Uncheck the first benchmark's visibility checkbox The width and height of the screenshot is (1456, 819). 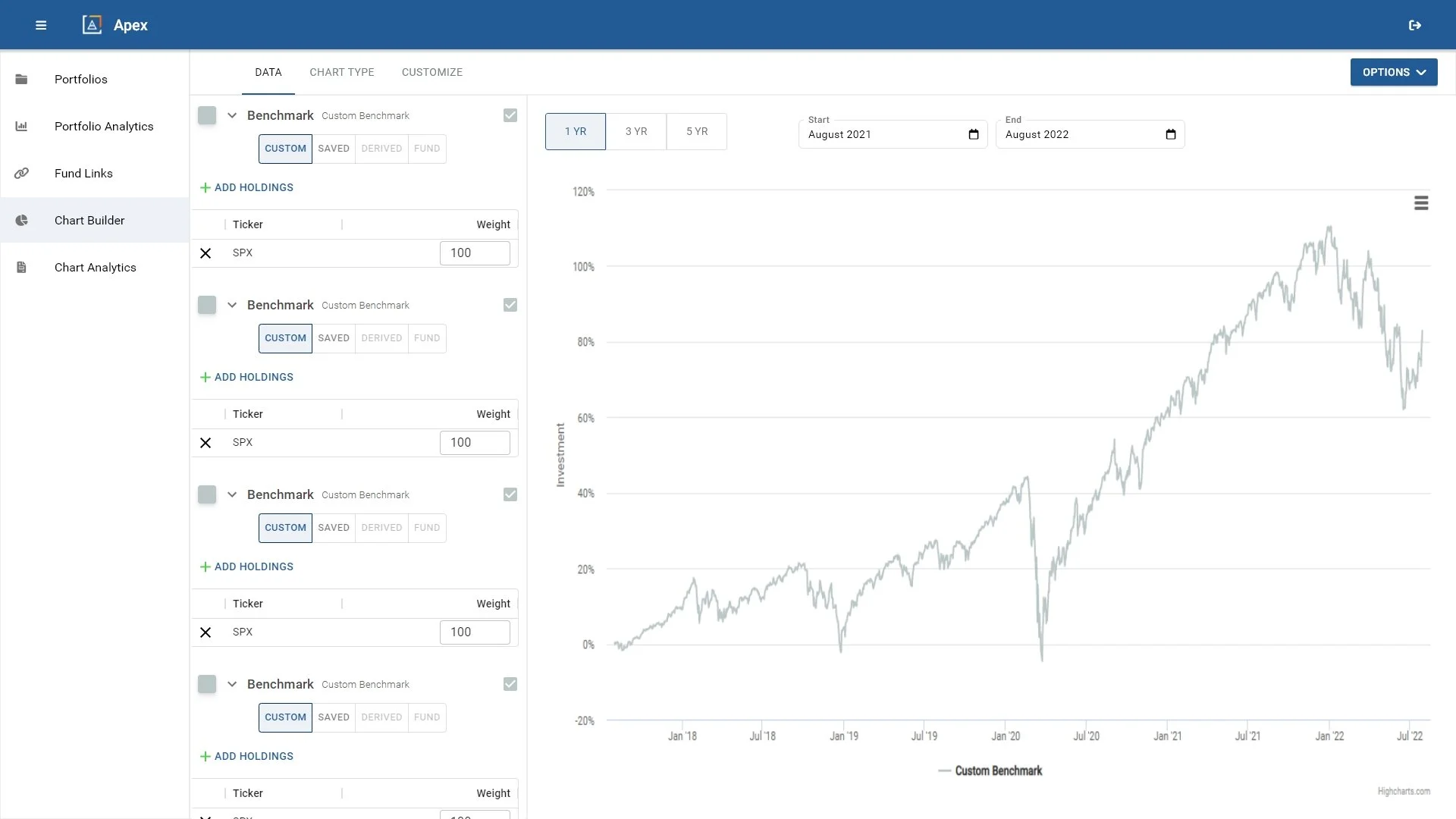point(510,115)
